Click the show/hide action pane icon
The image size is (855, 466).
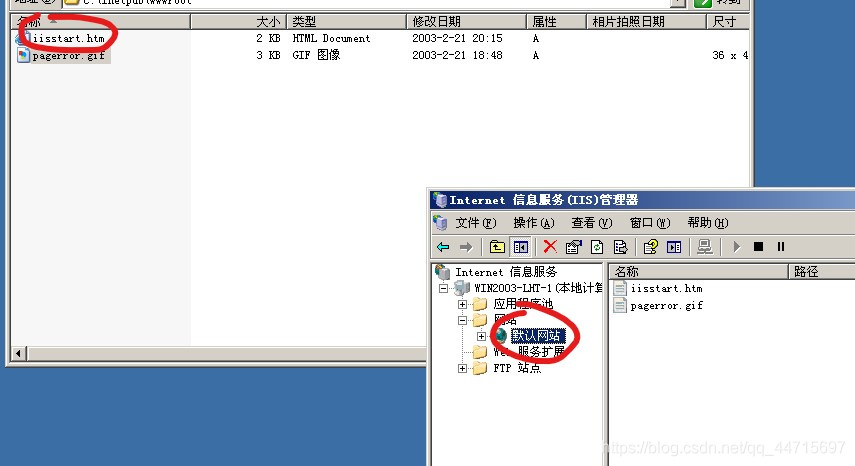click(x=674, y=247)
